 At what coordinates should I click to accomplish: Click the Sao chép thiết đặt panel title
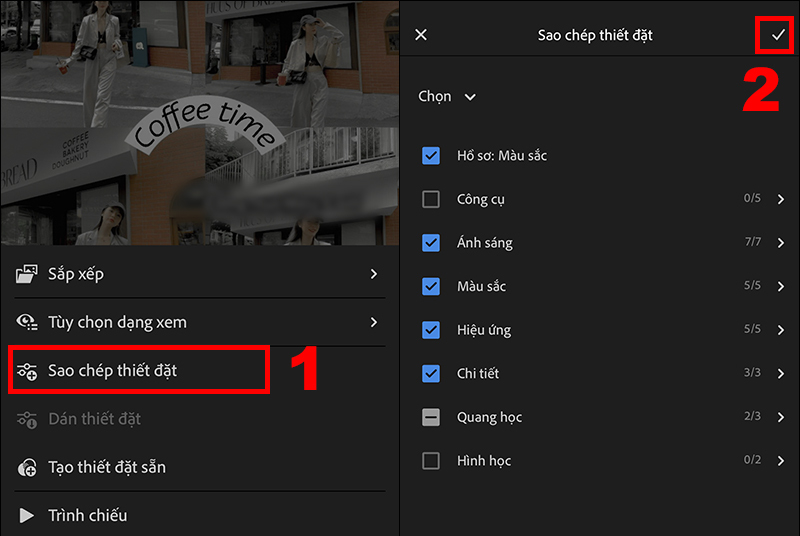595,35
